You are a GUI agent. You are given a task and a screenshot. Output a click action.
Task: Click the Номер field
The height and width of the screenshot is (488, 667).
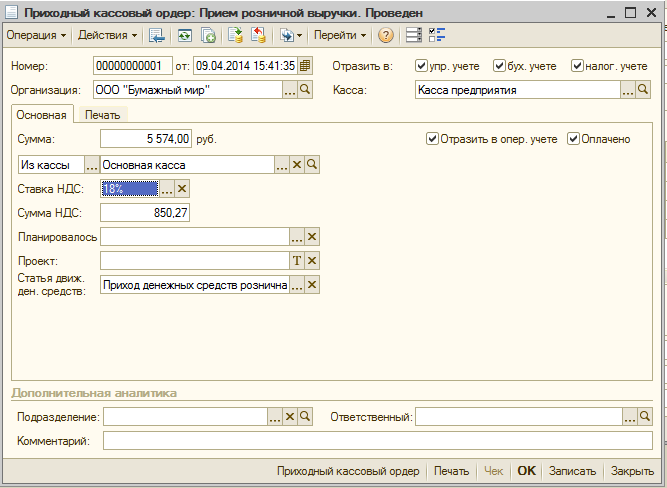coord(133,66)
